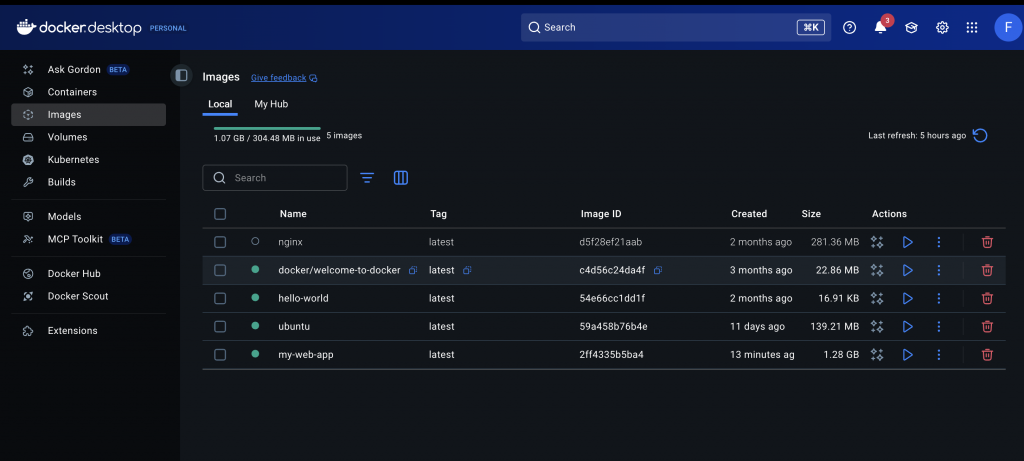The height and width of the screenshot is (461, 1024).
Task: Open Docker Desktop settings gear
Action: coord(941,28)
